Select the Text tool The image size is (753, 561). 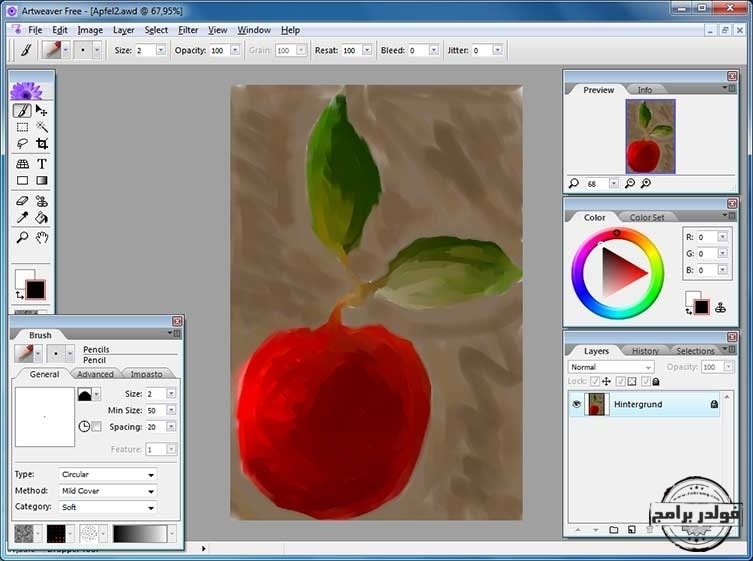pyautogui.click(x=42, y=164)
